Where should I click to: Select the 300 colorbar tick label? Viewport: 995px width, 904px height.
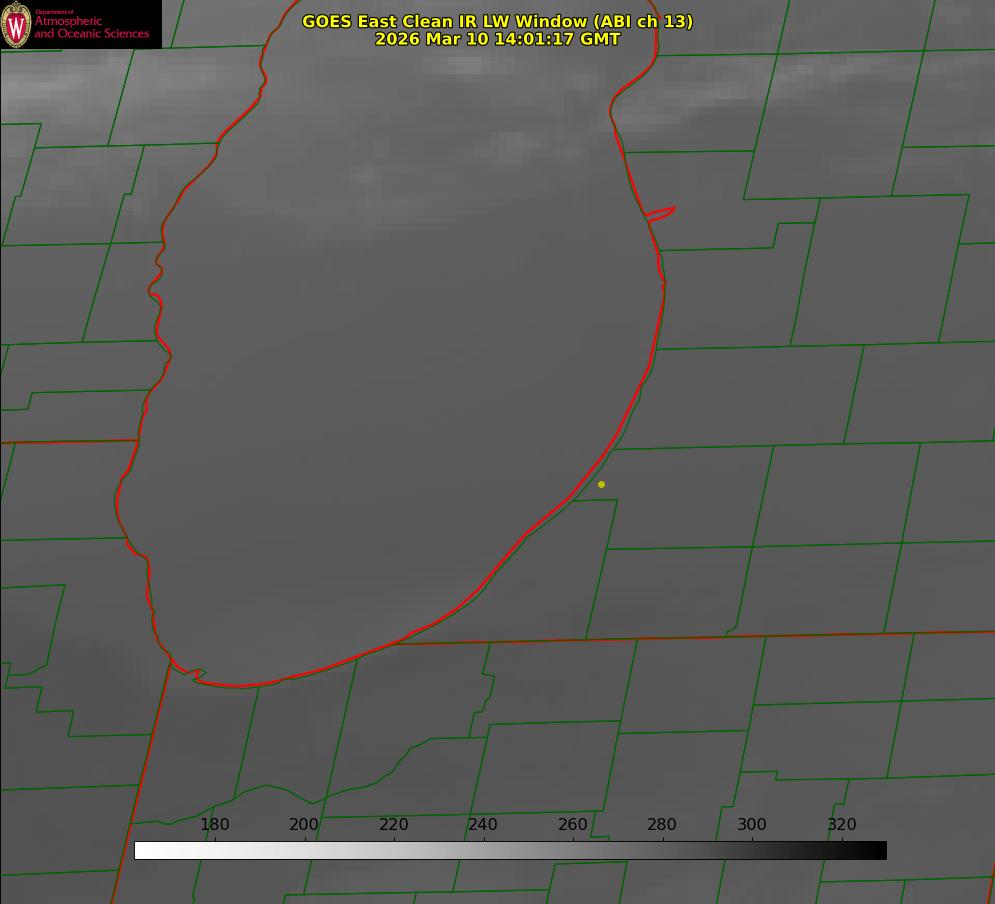pyautogui.click(x=752, y=825)
